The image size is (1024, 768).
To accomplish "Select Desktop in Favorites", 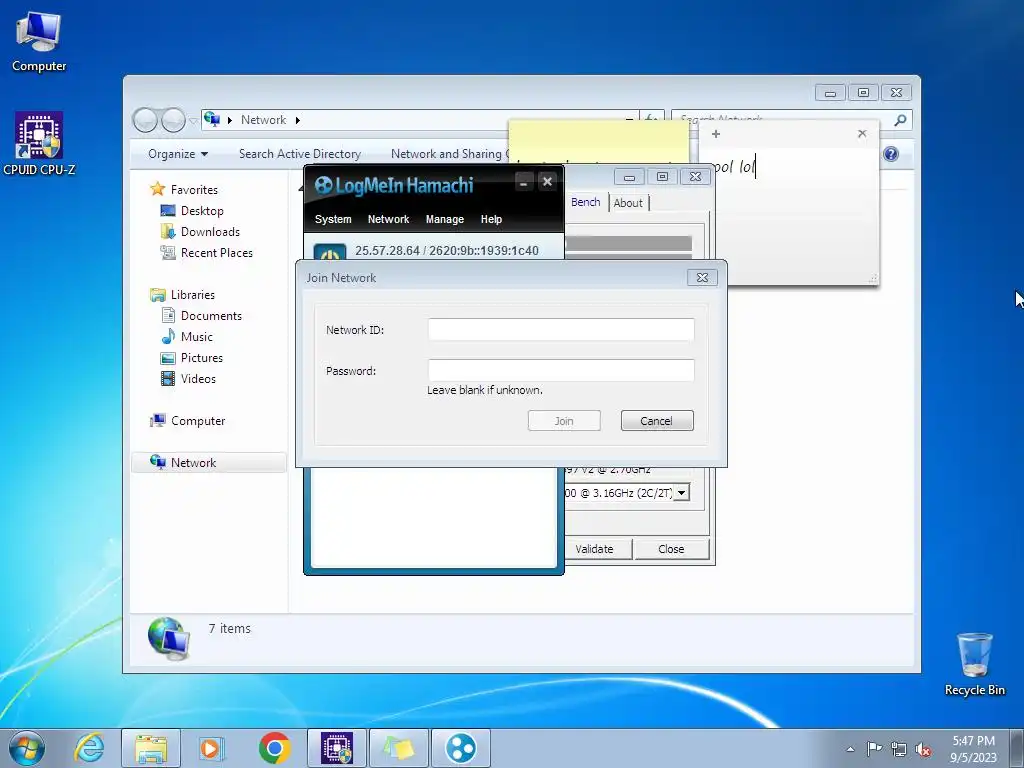I will pyautogui.click(x=202, y=210).
